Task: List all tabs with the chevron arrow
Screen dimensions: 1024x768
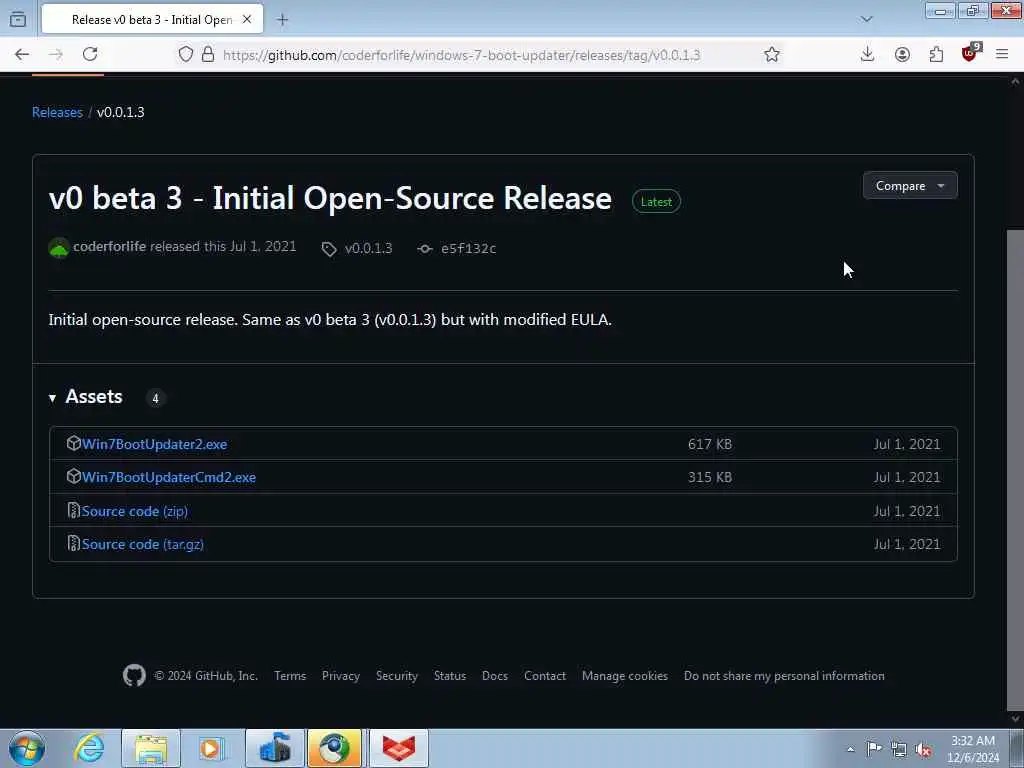Action: (867, 19)
